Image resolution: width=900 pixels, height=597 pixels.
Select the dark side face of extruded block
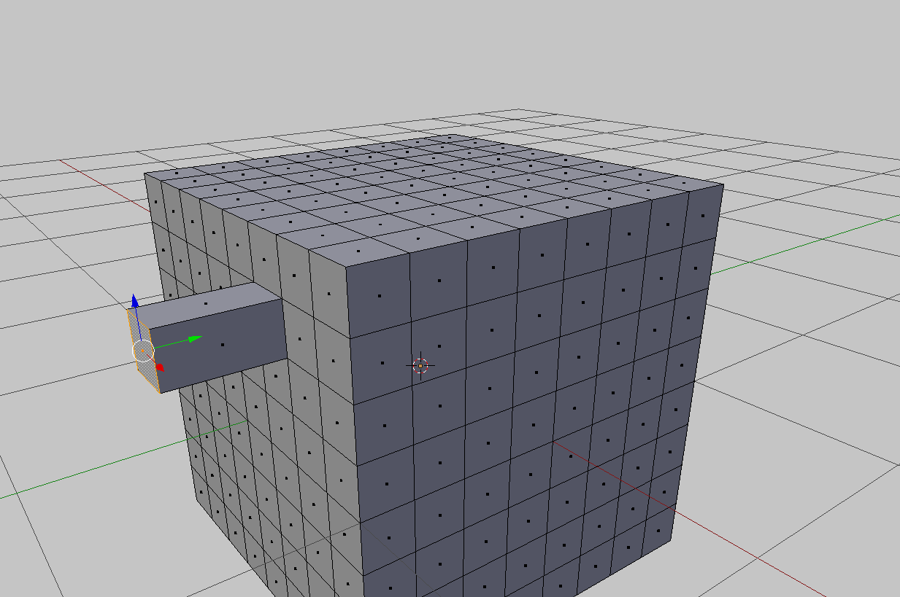click(223, 344)
